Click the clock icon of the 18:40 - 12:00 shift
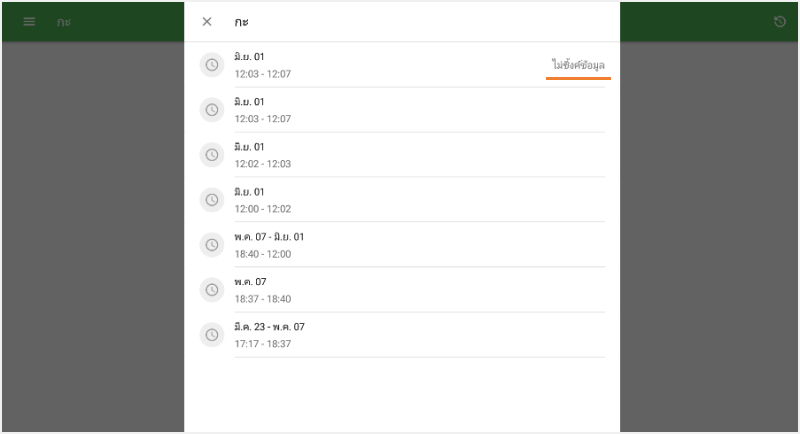The width and height of the screenshot is (800, 434). tap(211, 245)
